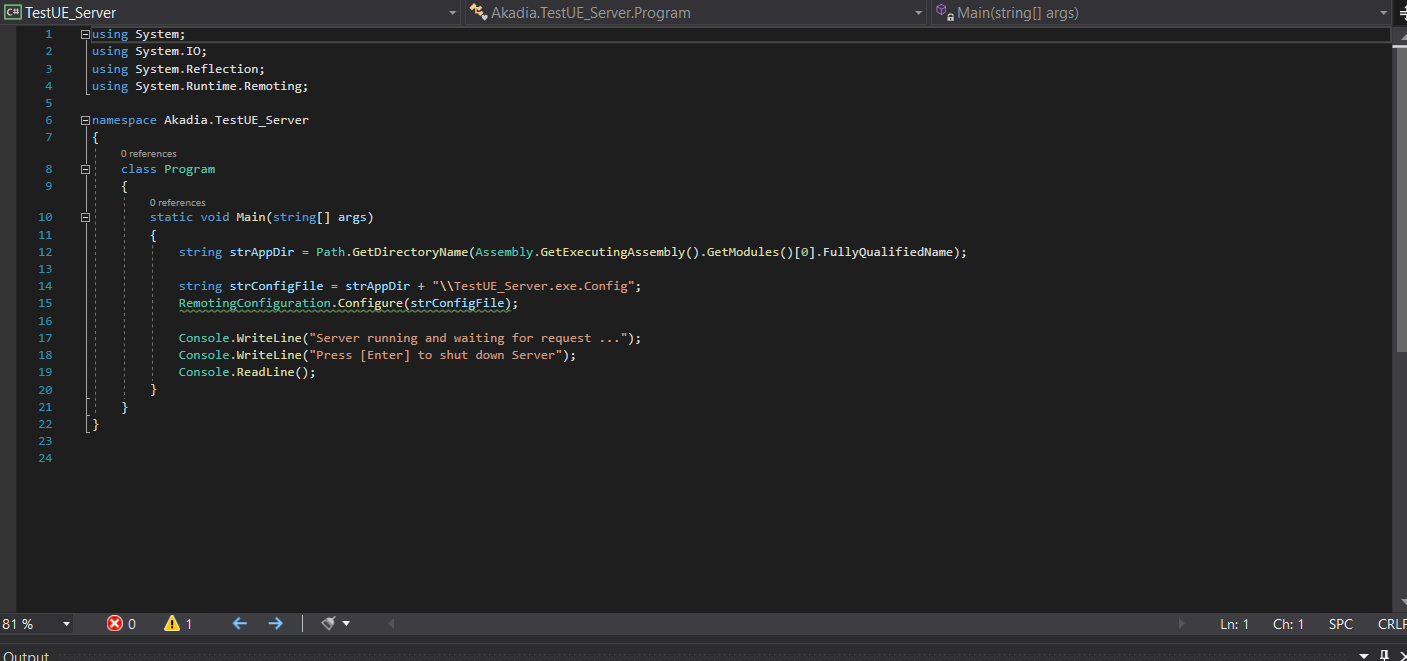1407x661 pixels.
Task: Toggle the Output panel auto-hide pin
Action: (x=1385, y=656)
